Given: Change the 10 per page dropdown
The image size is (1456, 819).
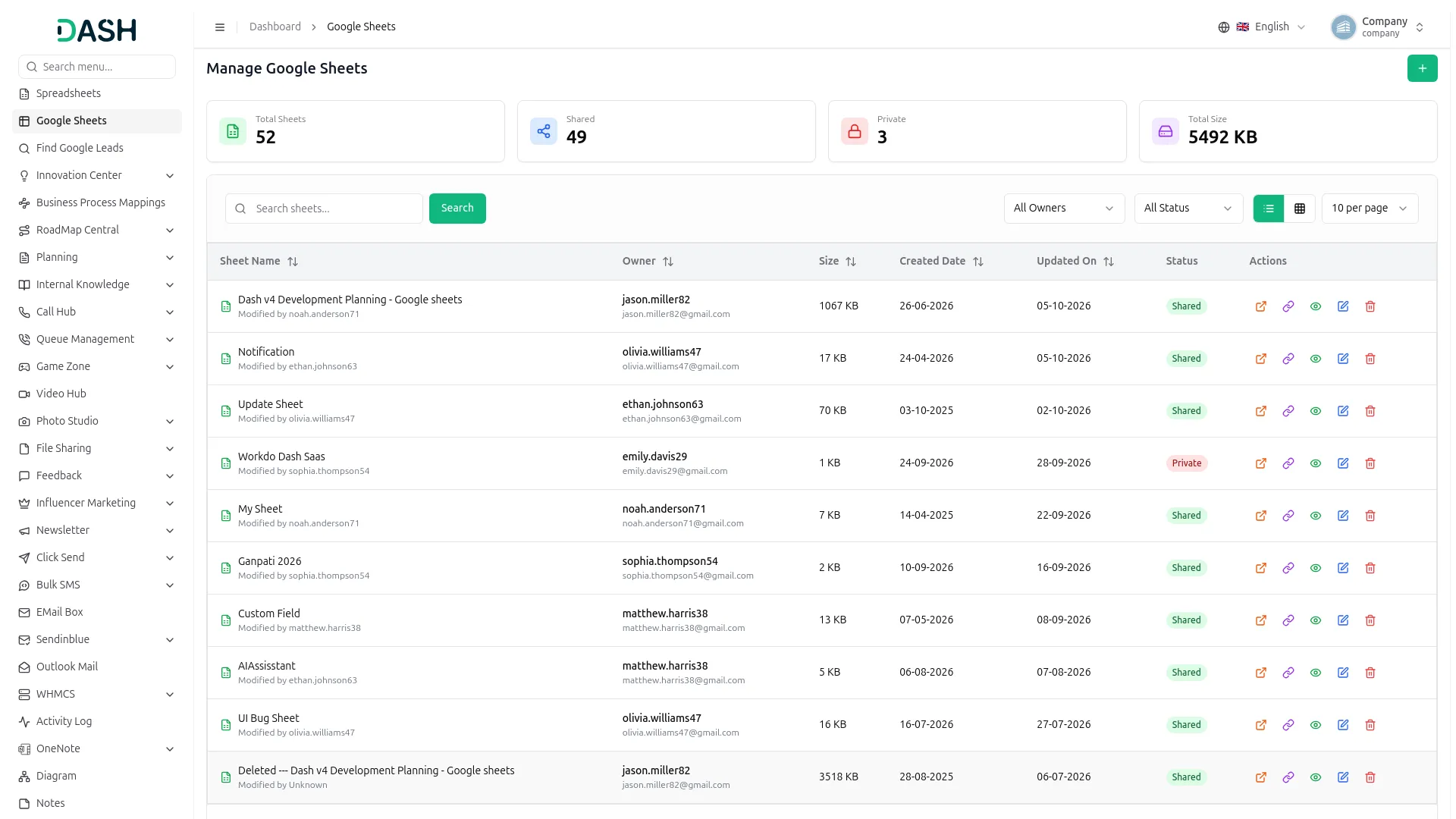Looking at the screenshot, I should (x=1370, y=209).
